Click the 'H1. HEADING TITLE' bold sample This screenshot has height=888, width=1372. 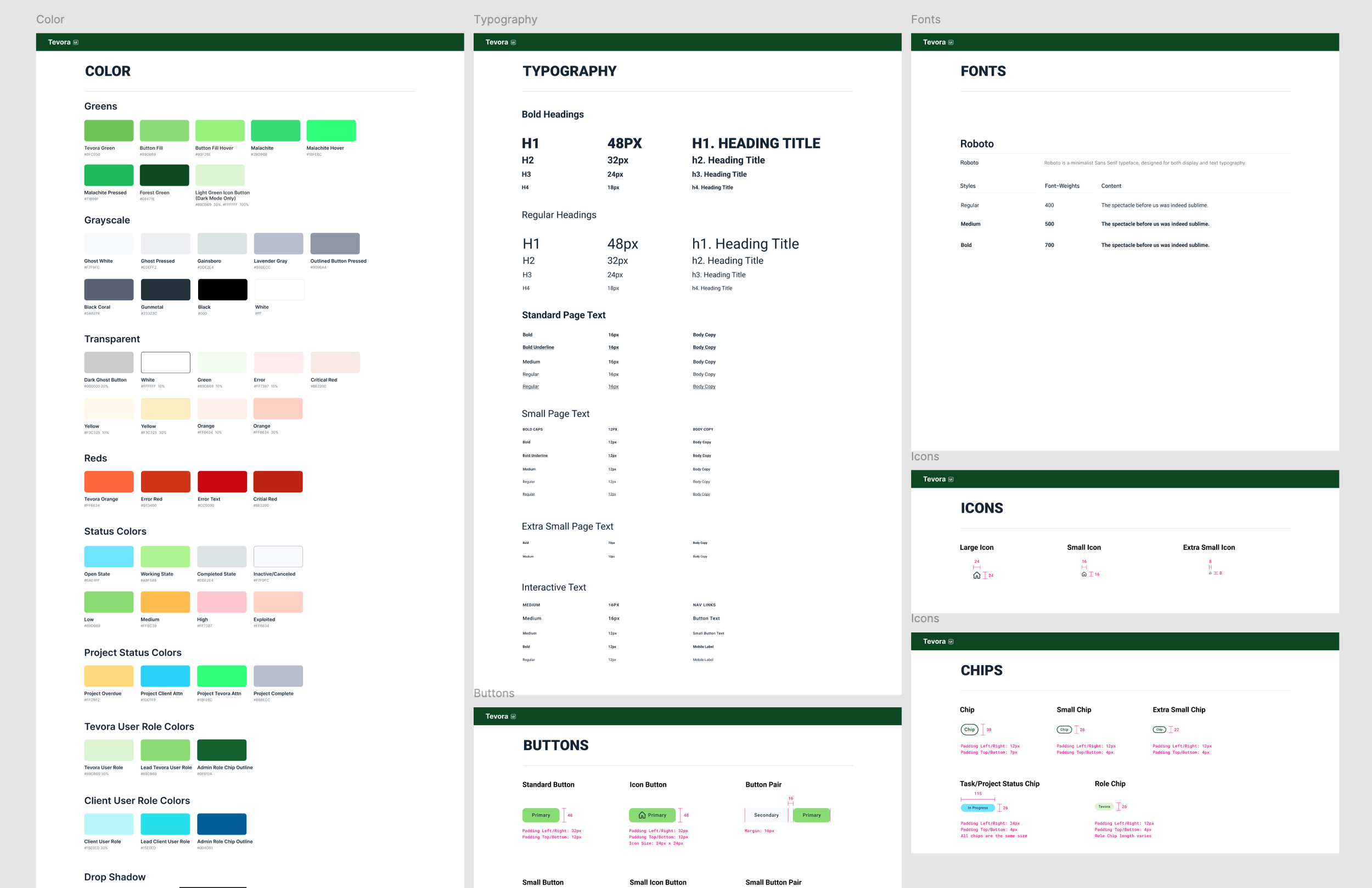pos(756,143)
